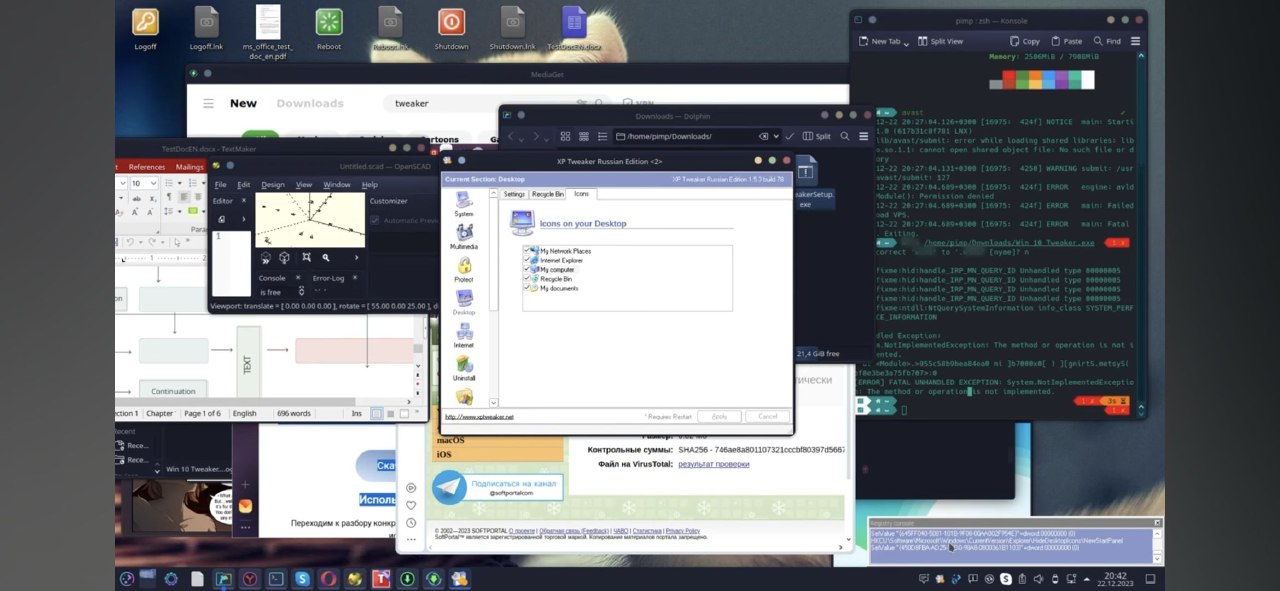The image size is (1280, 591).
Task: Switch to Recycle Bin tab in XP Tweaker
Action: 548,194
